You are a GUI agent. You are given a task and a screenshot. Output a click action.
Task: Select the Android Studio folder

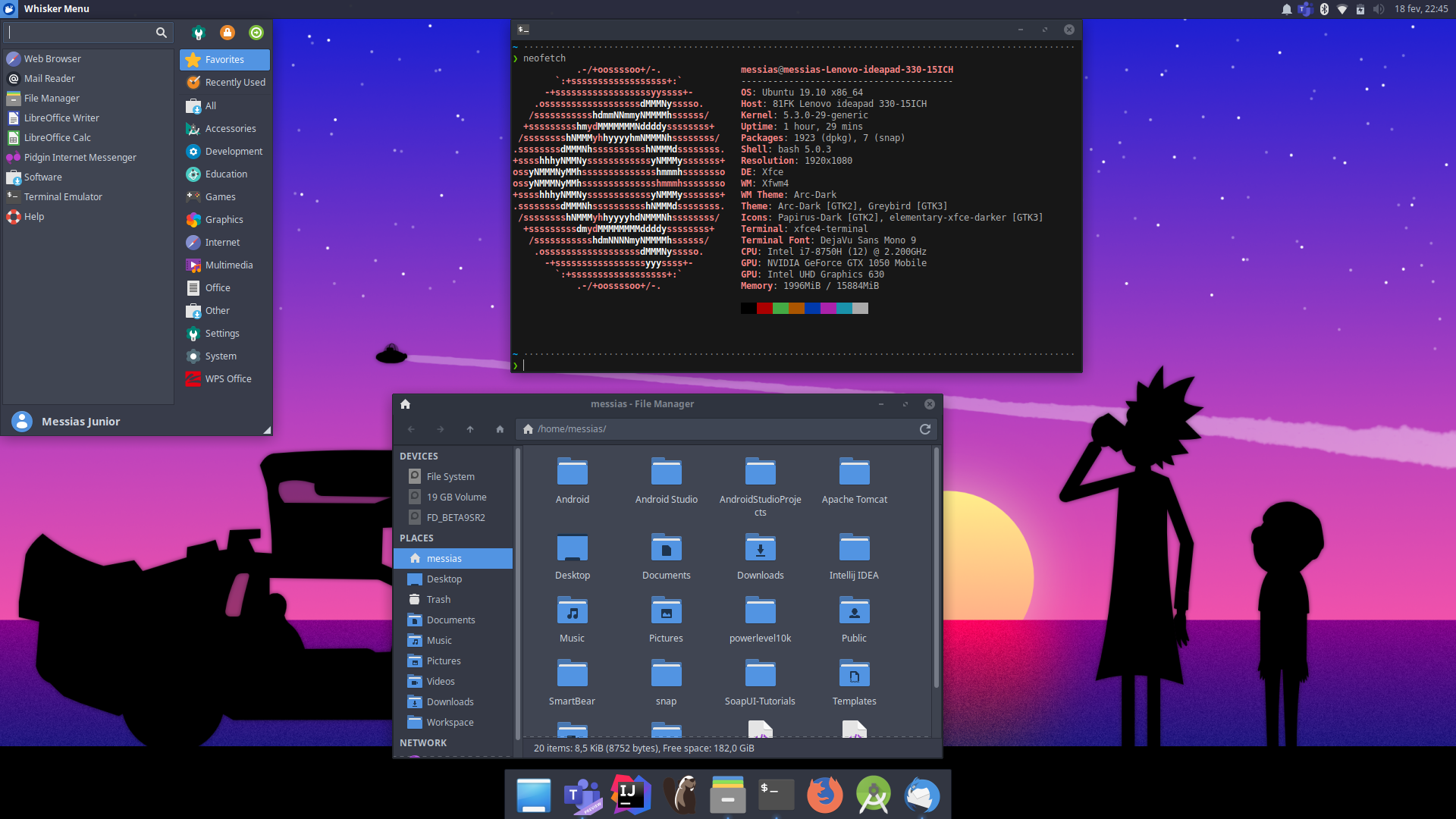667,480
